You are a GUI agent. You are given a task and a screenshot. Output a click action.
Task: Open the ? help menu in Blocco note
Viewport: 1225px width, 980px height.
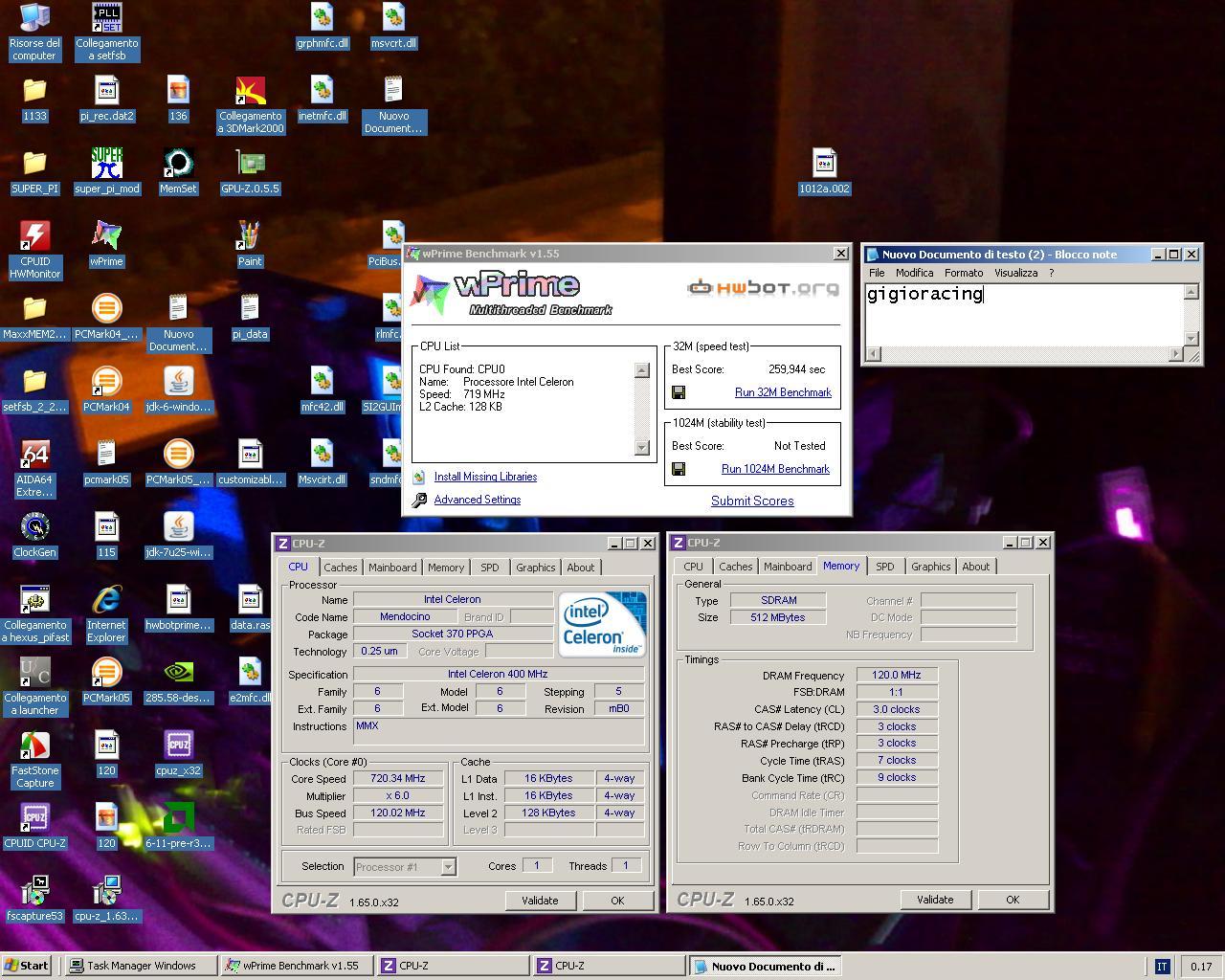click(x=1051, y=273)
